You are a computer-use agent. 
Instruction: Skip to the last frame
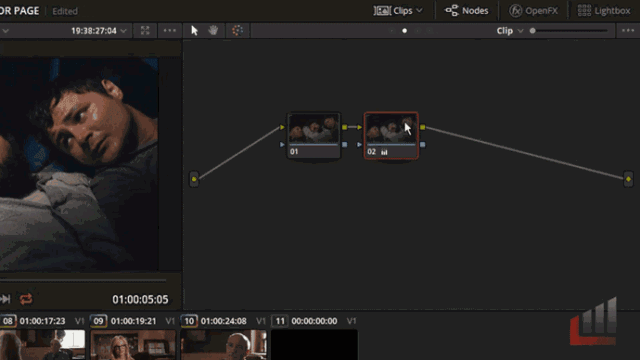pos(5,299)
